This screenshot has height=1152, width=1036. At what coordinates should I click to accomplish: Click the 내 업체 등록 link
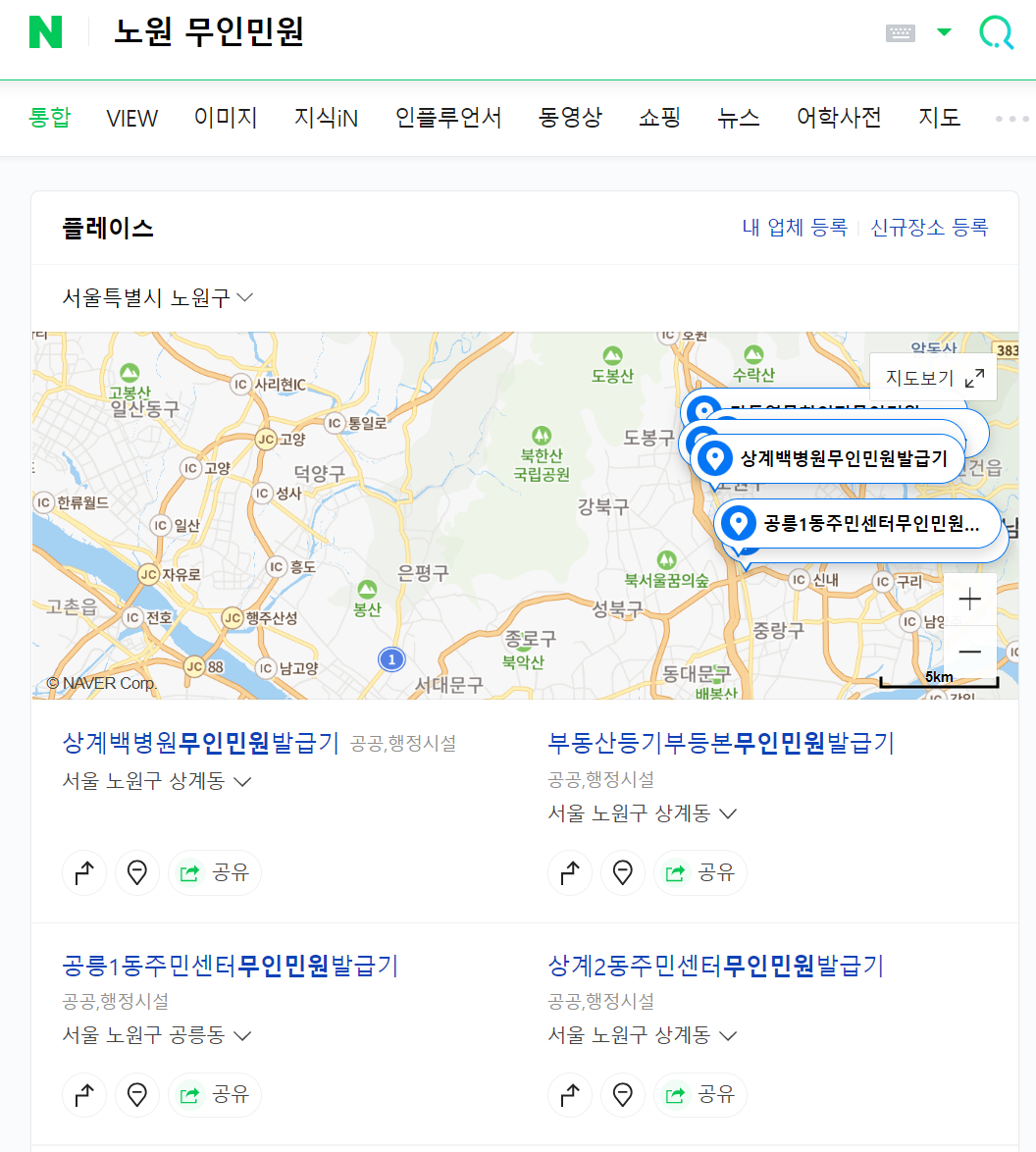(x=795, y=228)
